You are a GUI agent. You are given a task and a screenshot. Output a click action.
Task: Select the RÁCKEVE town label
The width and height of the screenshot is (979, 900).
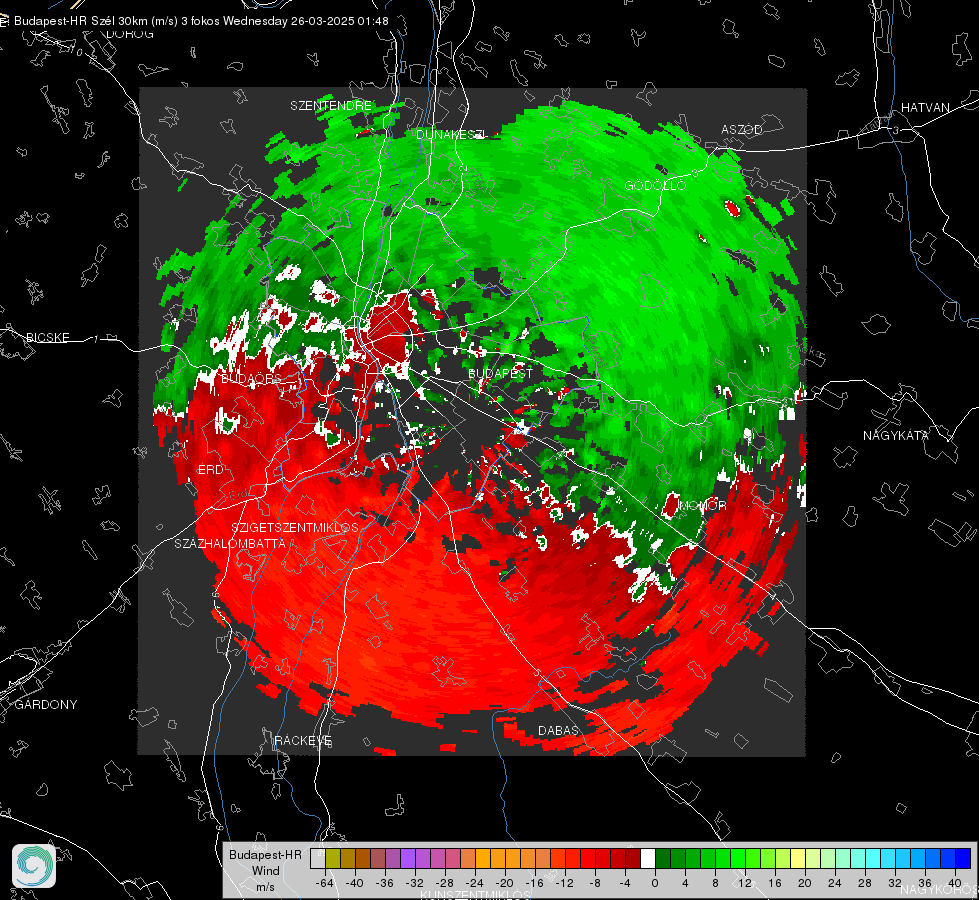[303, 740]
